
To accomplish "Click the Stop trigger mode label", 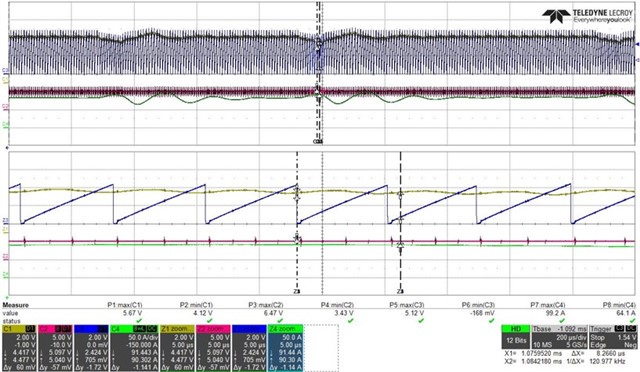I will pyautogui.click(x=598, y=338).
